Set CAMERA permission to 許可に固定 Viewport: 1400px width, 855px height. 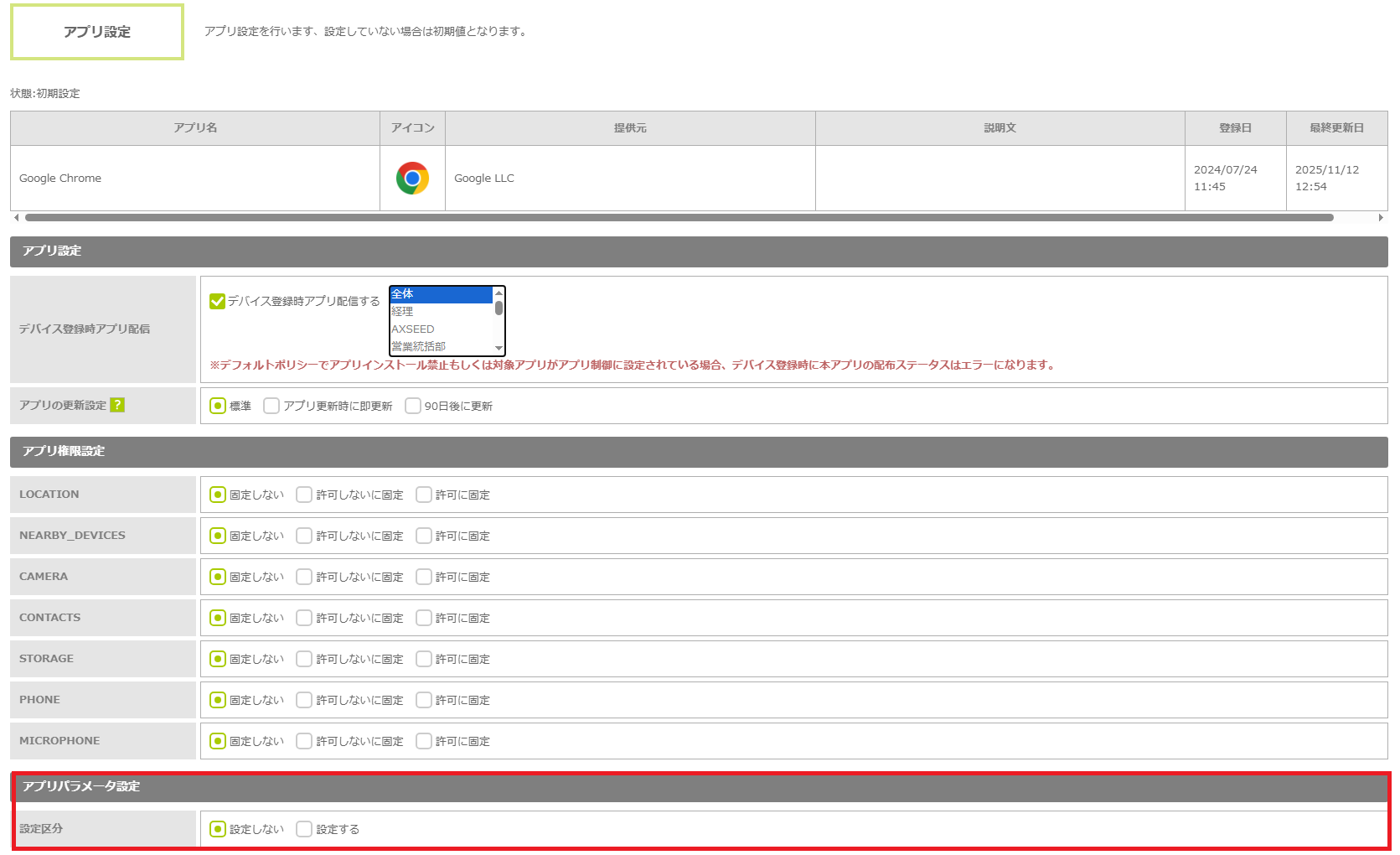424,577
